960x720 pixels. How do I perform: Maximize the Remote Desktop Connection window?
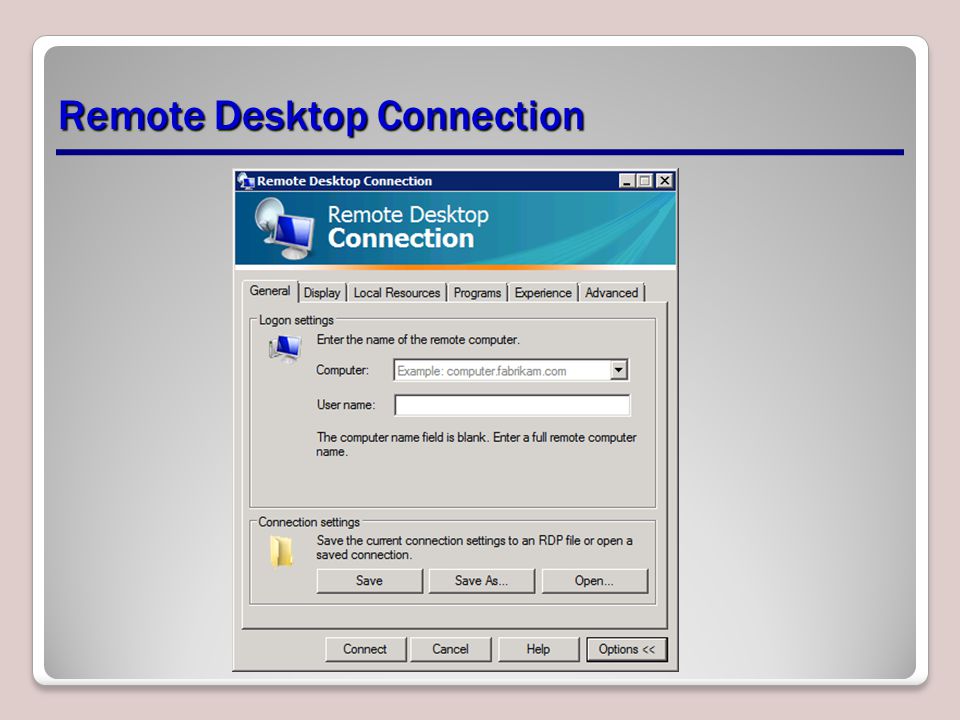(644, 181)
